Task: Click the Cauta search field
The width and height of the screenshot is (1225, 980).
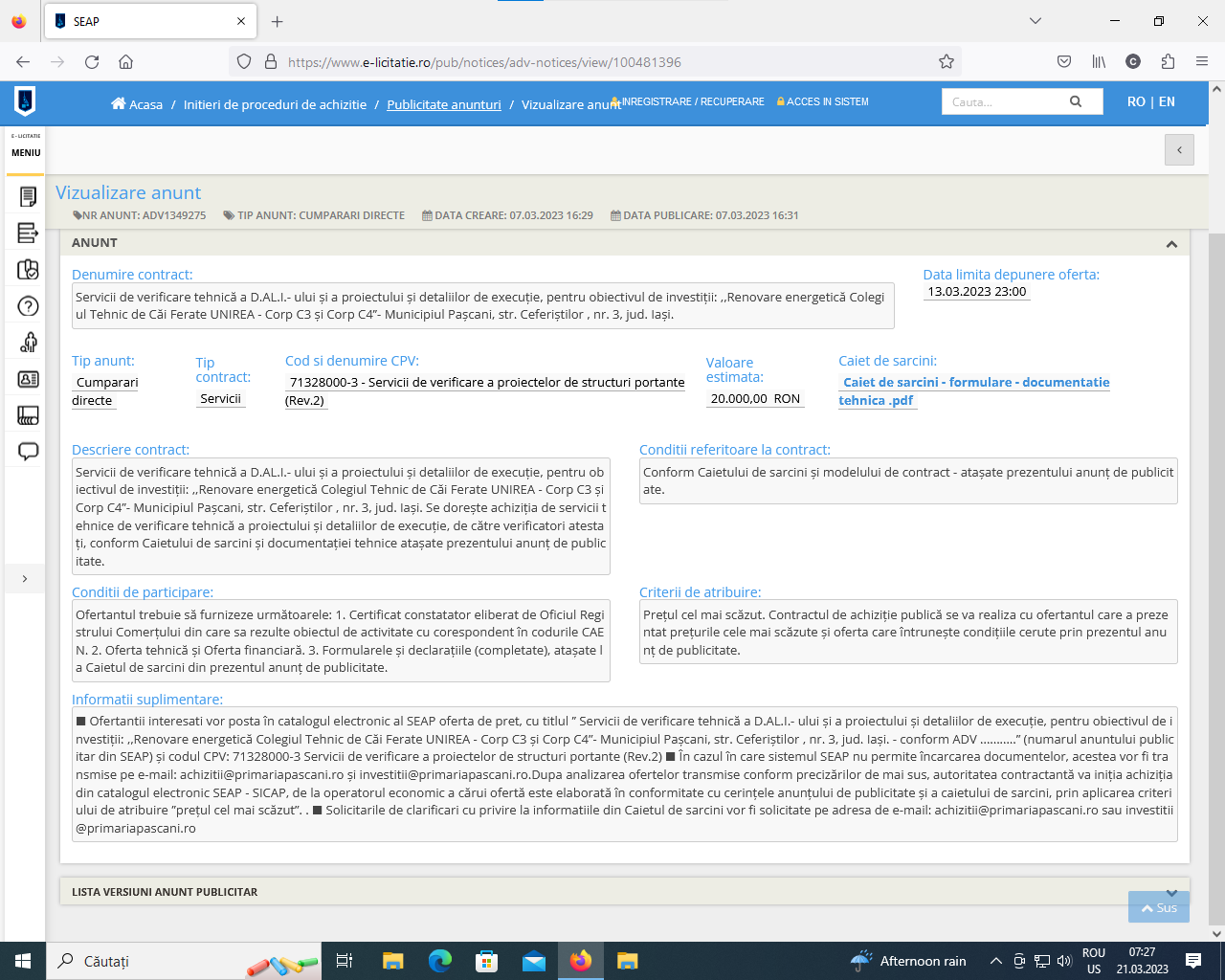Action: tap(1003, 101)
